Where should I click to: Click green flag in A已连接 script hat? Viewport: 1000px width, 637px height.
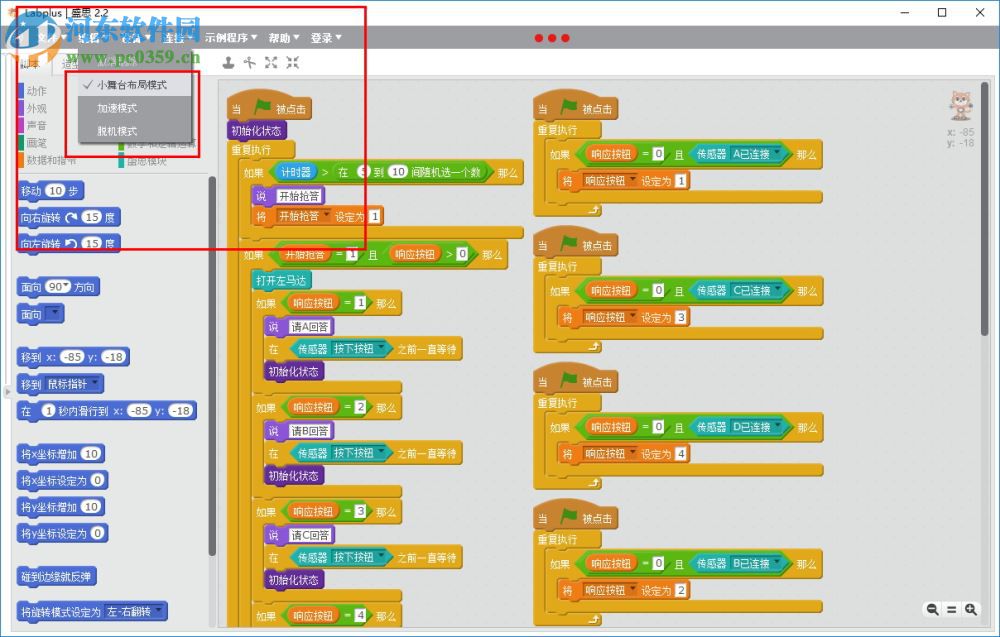click(568, 107)
